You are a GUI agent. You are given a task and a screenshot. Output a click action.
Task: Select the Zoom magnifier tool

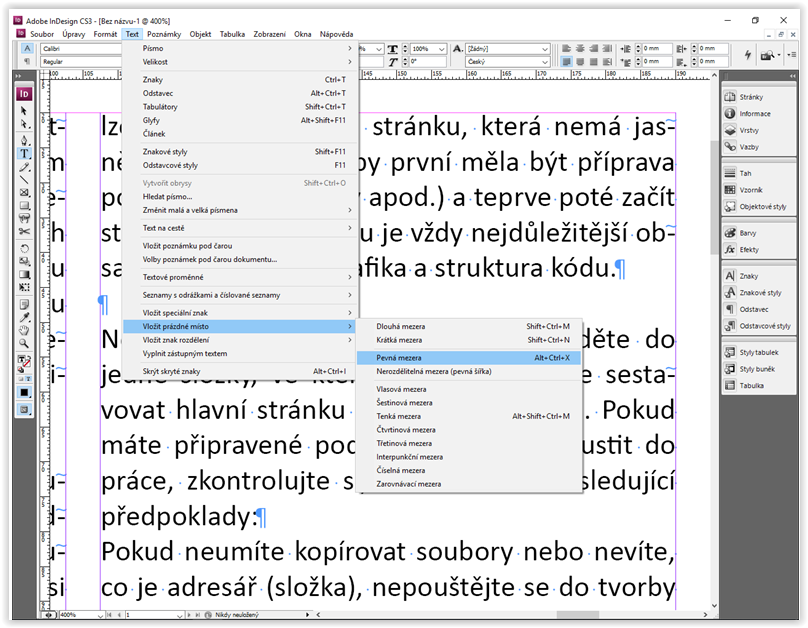coord(24,343)
